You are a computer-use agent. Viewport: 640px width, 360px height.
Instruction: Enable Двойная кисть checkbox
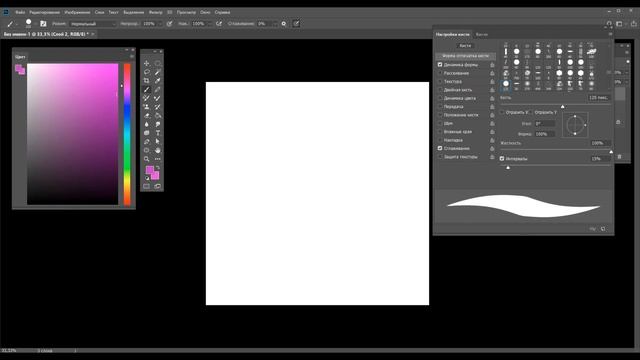click(x=440, y=90)
